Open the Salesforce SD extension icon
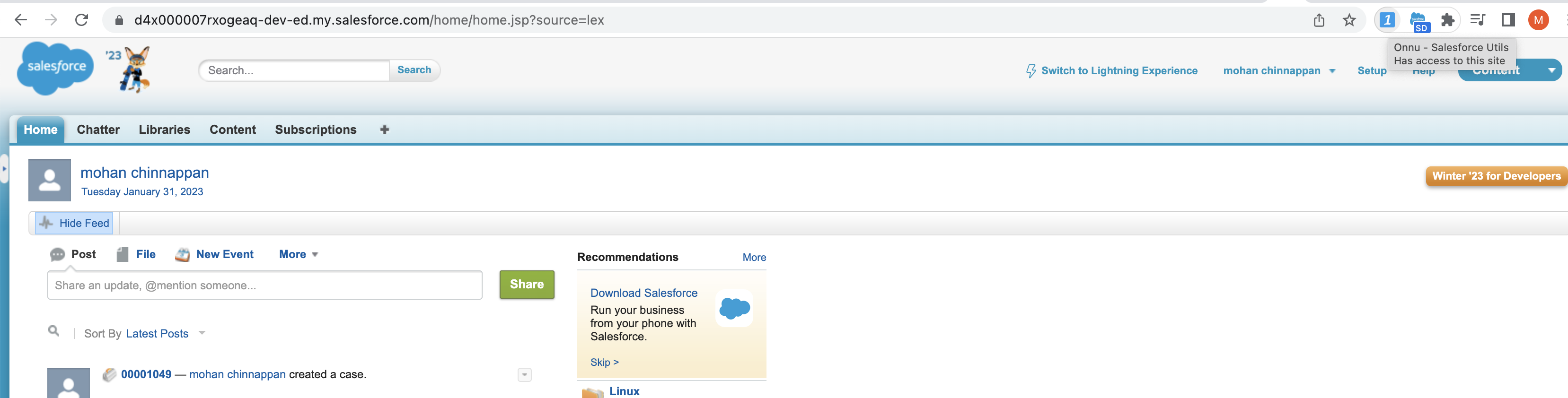Screen dimensions: 1568x398 pos(1418,21)
